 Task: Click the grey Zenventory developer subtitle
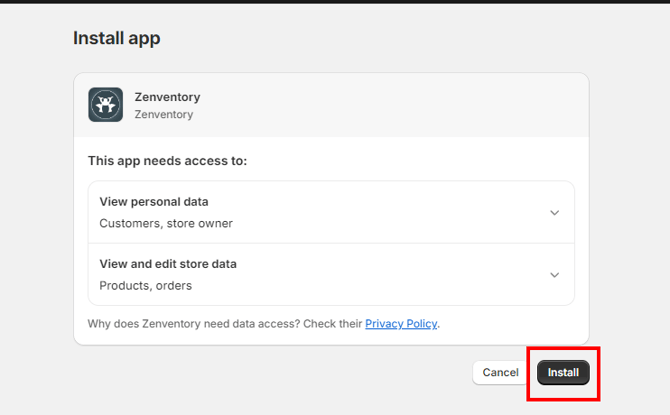[x=163, y=114]
